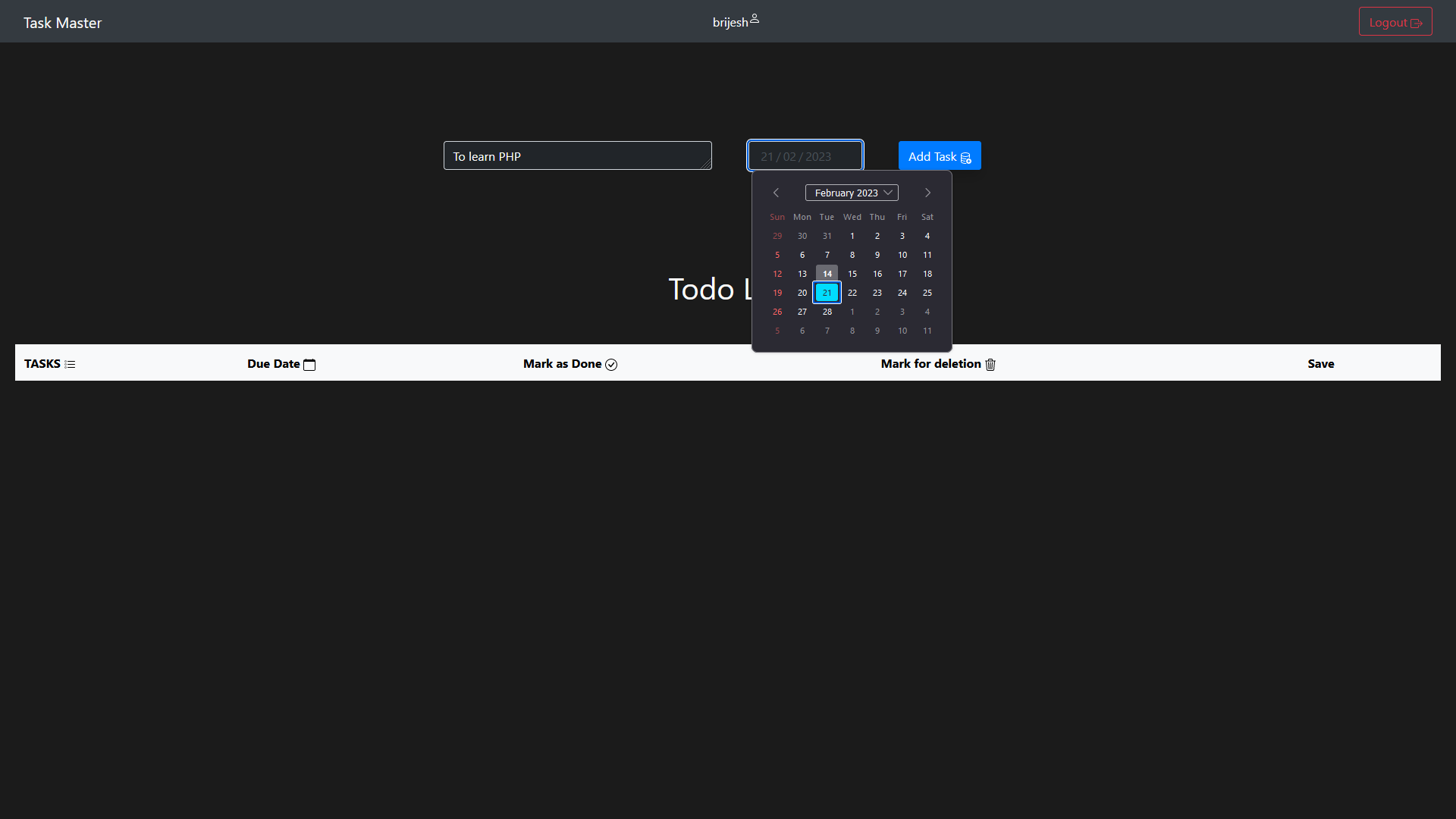Click the due date input field
Screen dimensions: 1456x819
(x=805, y=156)
